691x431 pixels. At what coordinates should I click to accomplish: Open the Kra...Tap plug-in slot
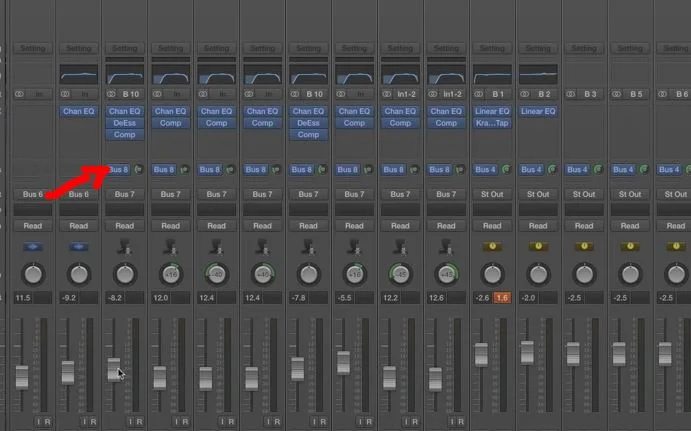[492, 123]
